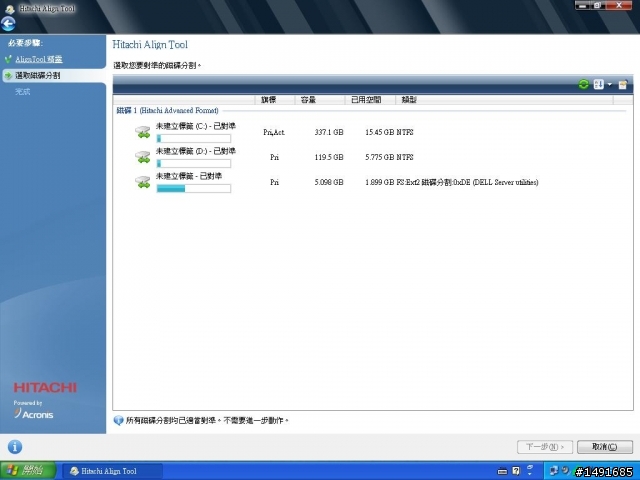The height and width of the screenshot is (480, 640).
Task: Click the D: partition label text
Action: tap(196, 151)
